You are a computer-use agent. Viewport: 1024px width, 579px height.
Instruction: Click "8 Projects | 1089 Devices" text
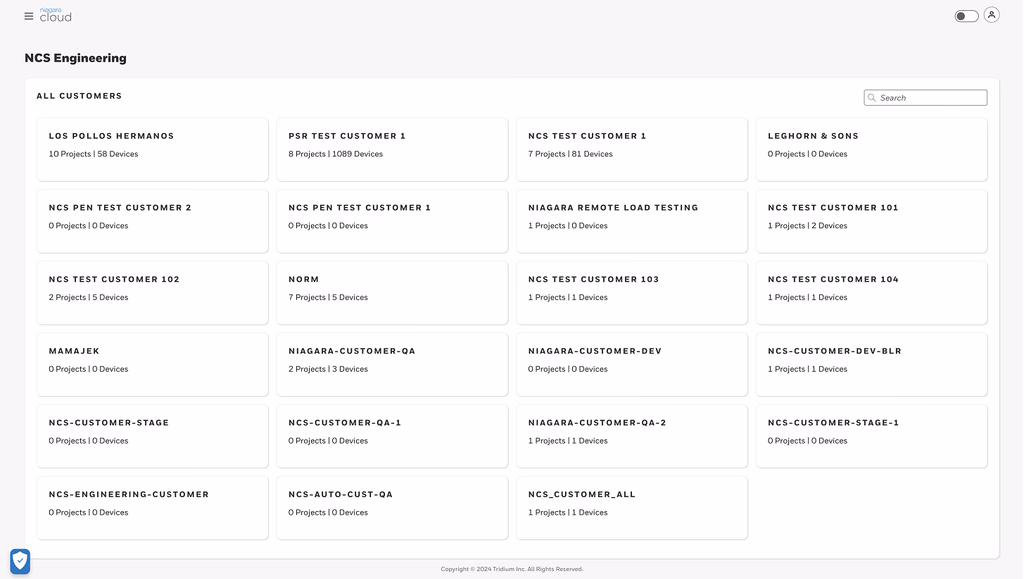point(336,154)
